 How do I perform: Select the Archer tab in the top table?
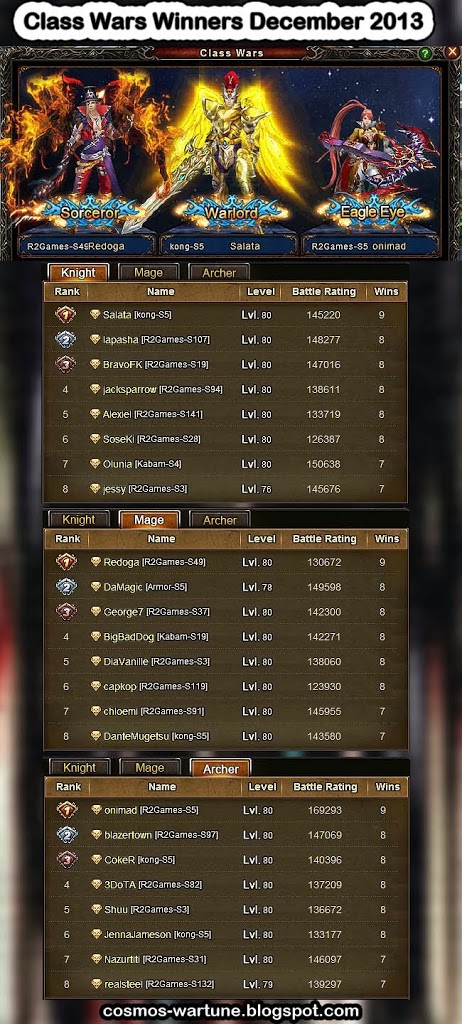tap(219, 273)
